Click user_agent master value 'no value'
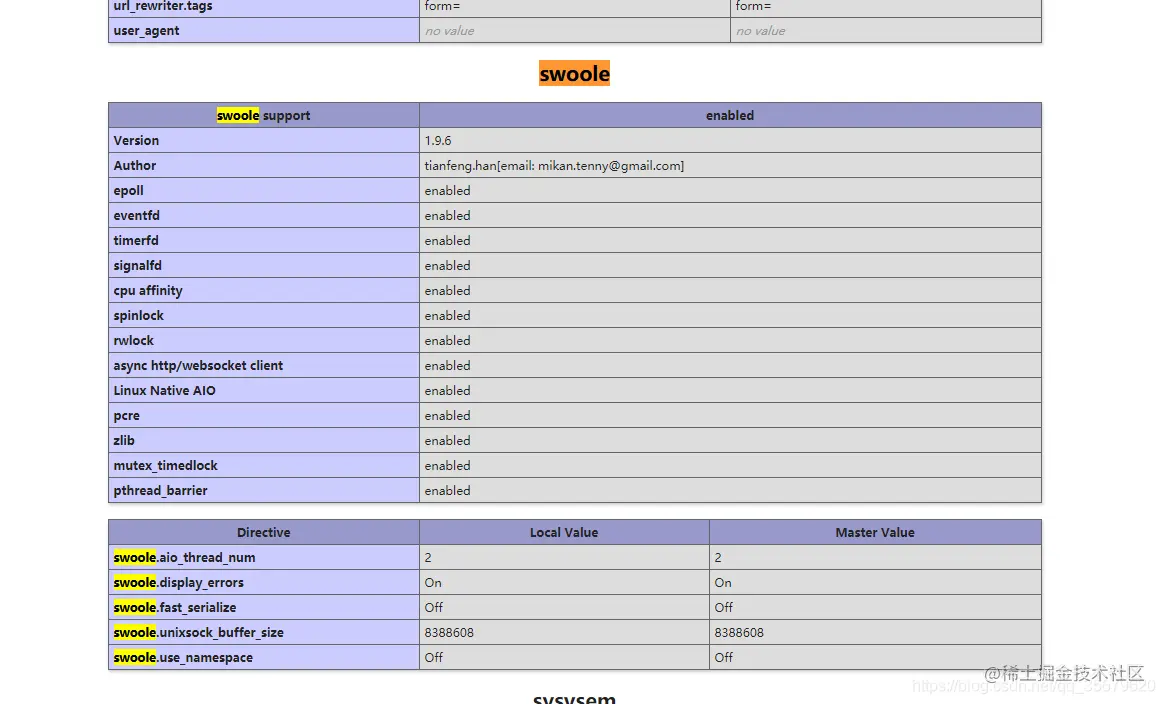The width and height of the screenshot is (1165, 704). point(760,30)
